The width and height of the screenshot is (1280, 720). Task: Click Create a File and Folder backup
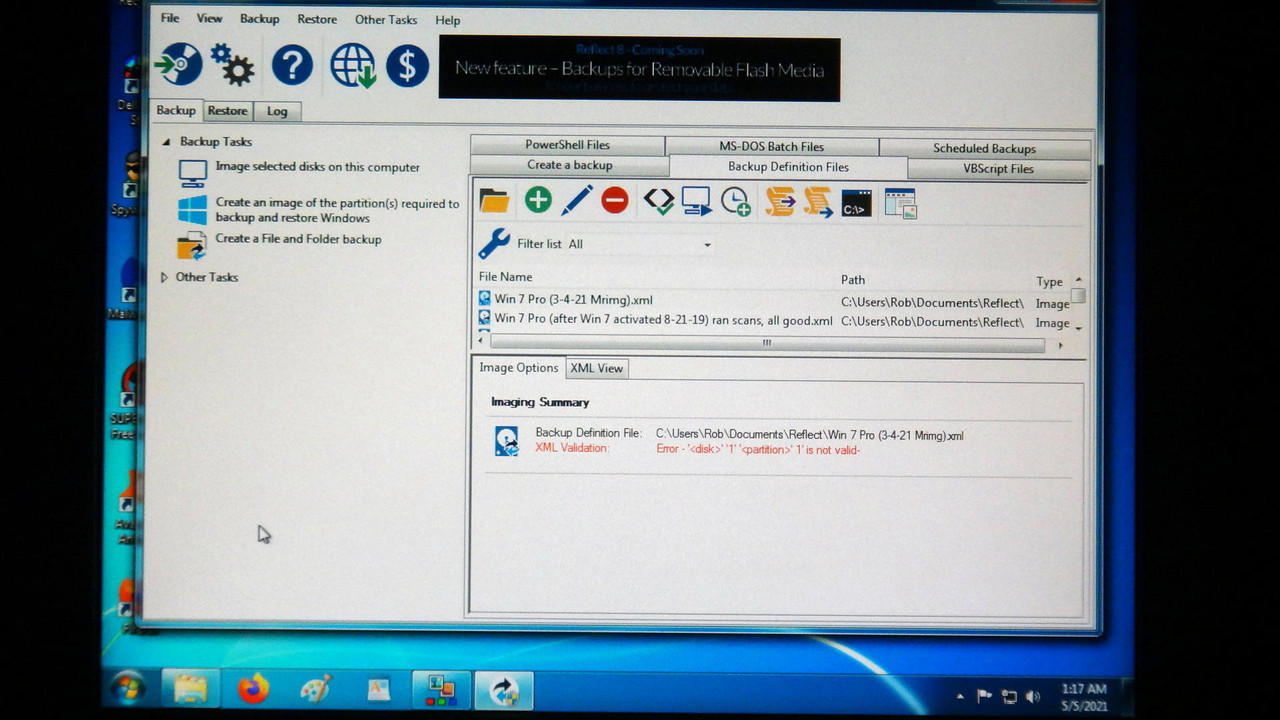(x=298, y=239)
